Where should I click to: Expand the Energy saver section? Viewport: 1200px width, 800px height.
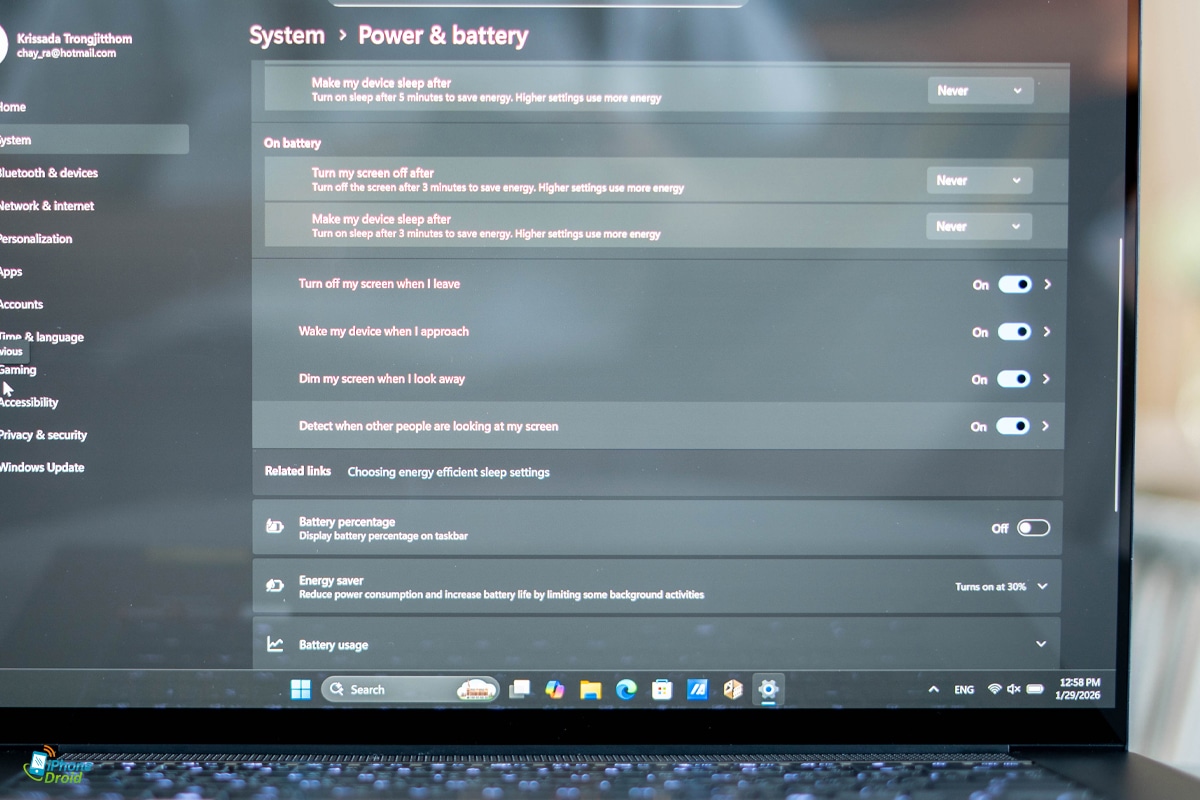(1042, 587)
